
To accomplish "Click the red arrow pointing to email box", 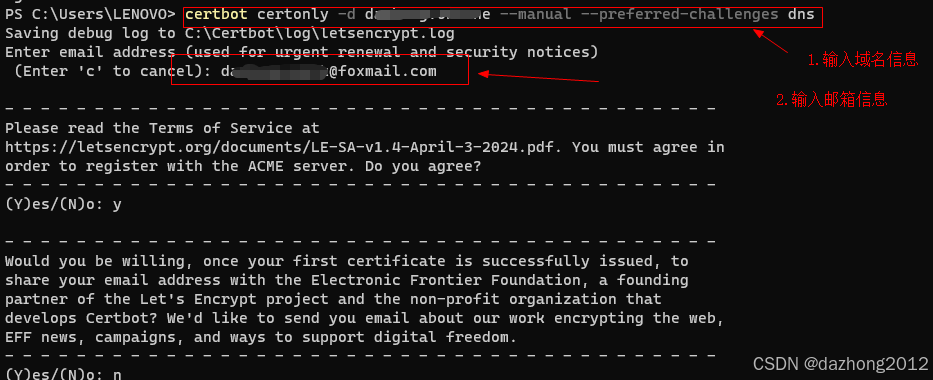I will [x=538, y=77].
